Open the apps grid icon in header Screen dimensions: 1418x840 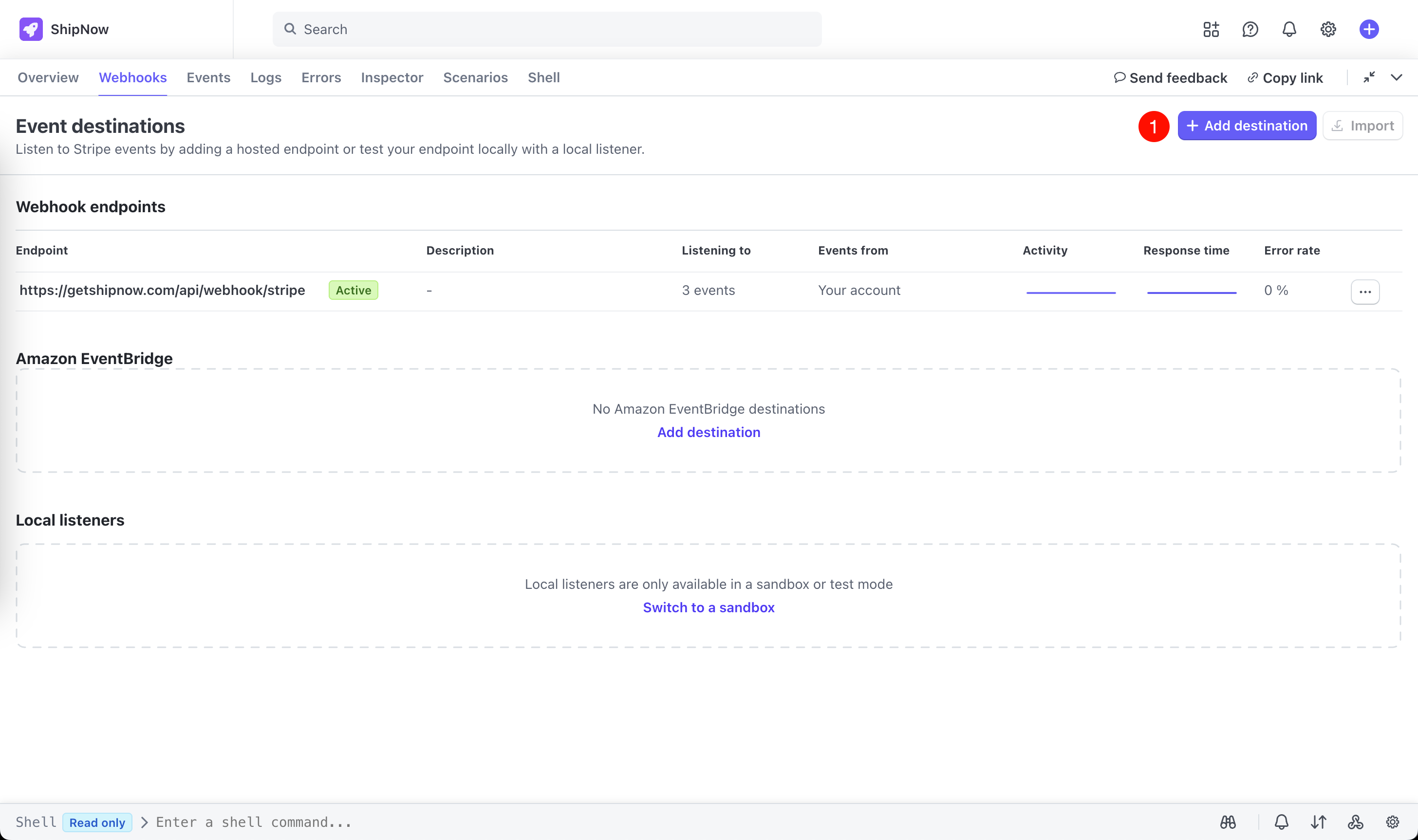[x=1211, y=29]
